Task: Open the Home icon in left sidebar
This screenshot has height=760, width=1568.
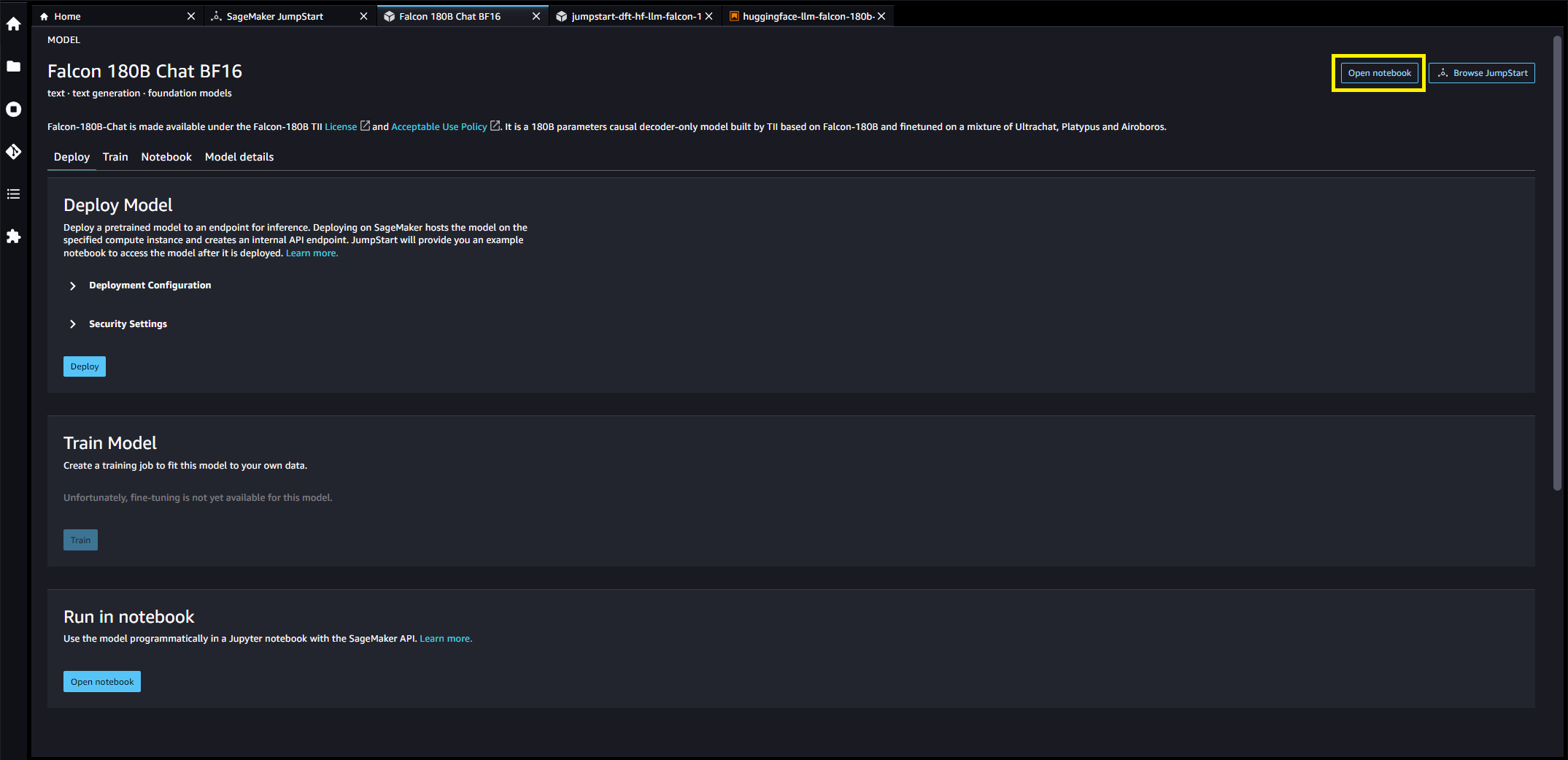Action: click(13, 24)
